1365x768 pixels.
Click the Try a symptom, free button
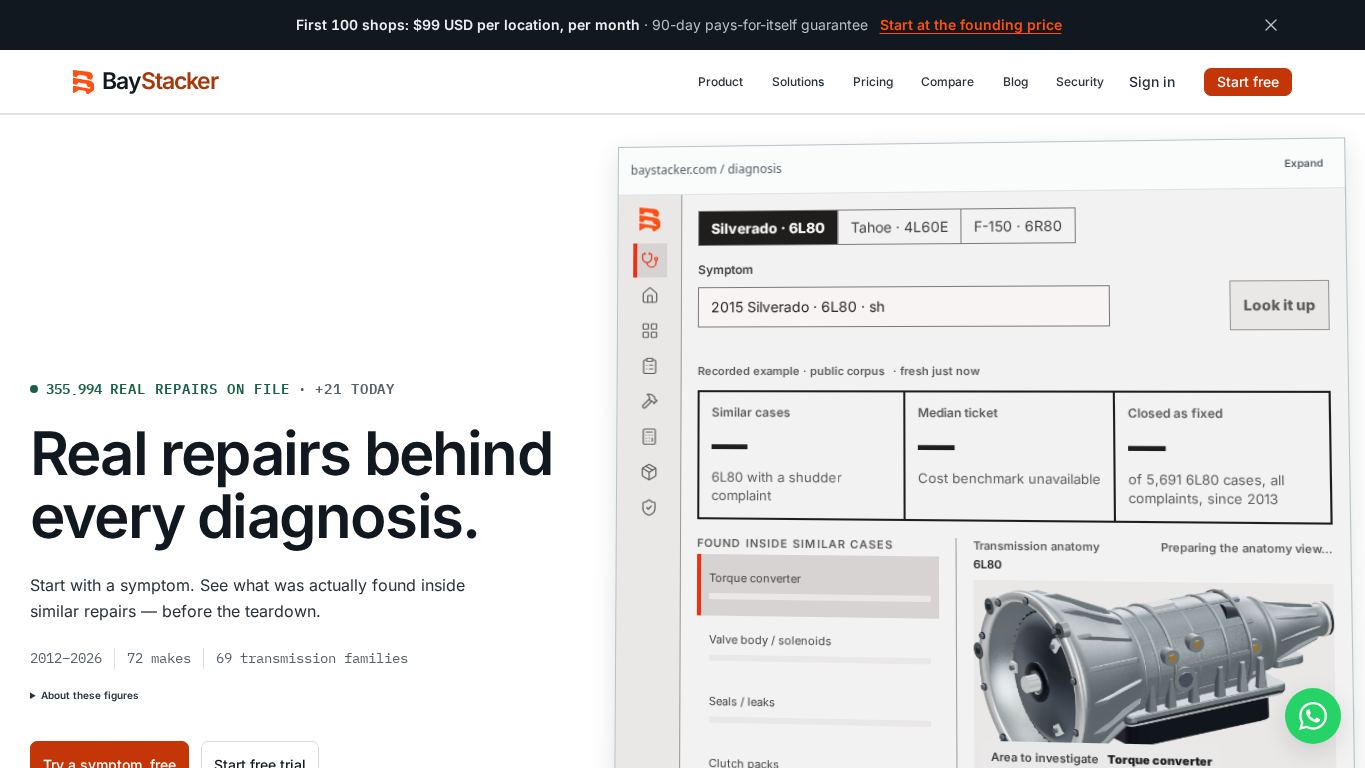pos(109,755)
